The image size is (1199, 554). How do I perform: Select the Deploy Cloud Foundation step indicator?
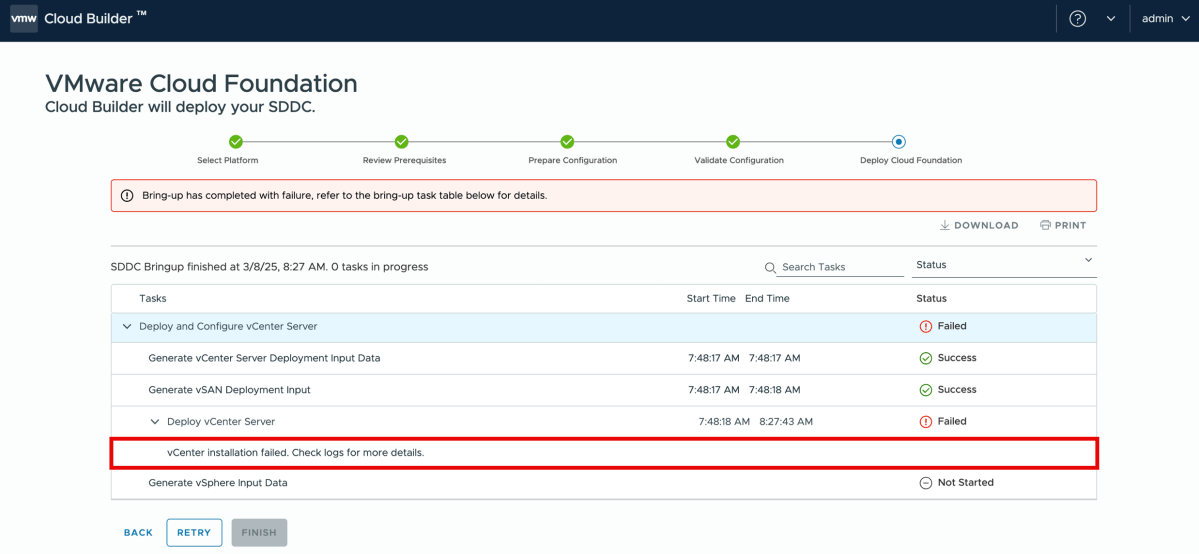coord(899,142)
